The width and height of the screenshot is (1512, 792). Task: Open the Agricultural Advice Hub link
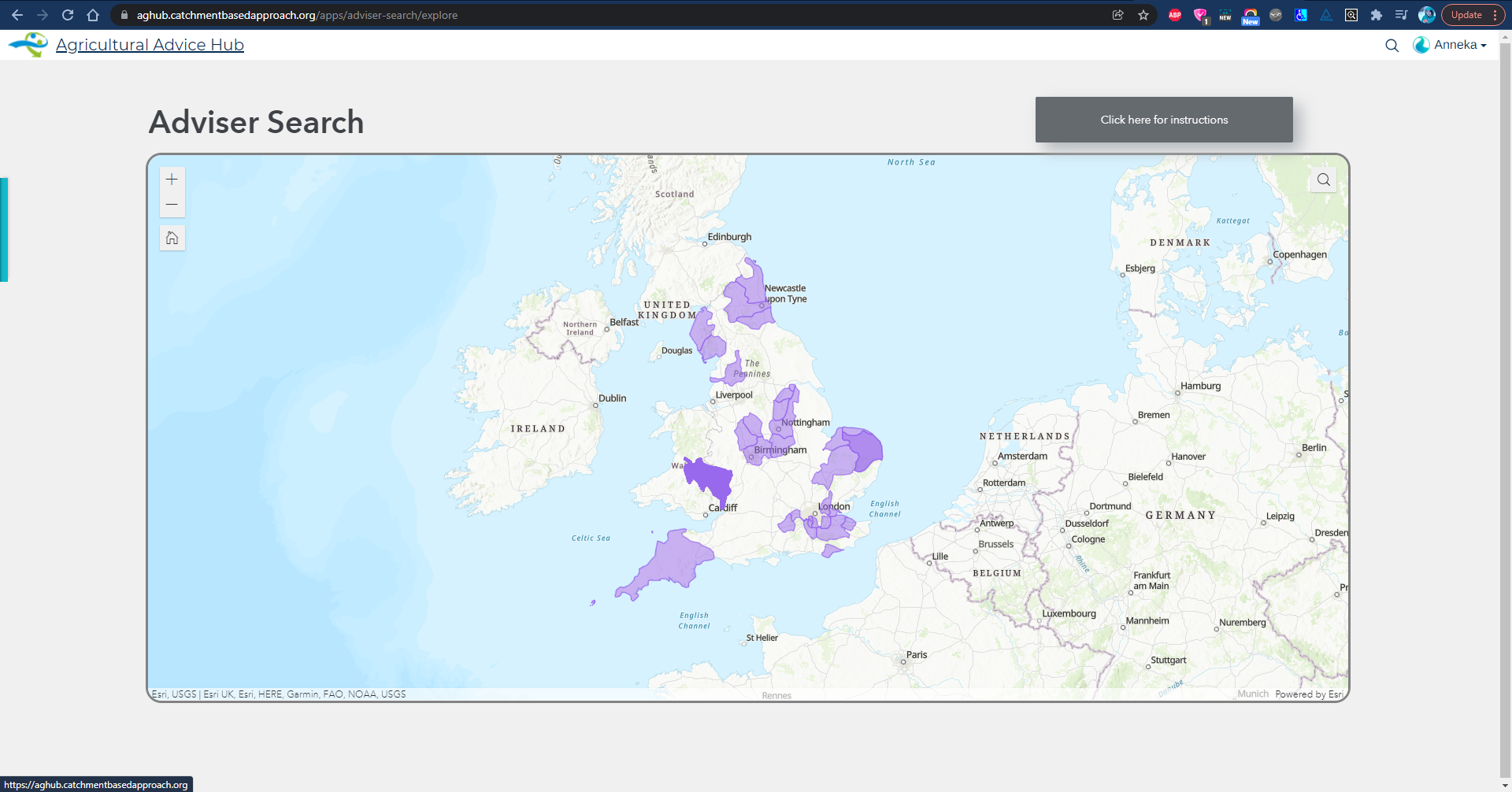tap(150, 45)
